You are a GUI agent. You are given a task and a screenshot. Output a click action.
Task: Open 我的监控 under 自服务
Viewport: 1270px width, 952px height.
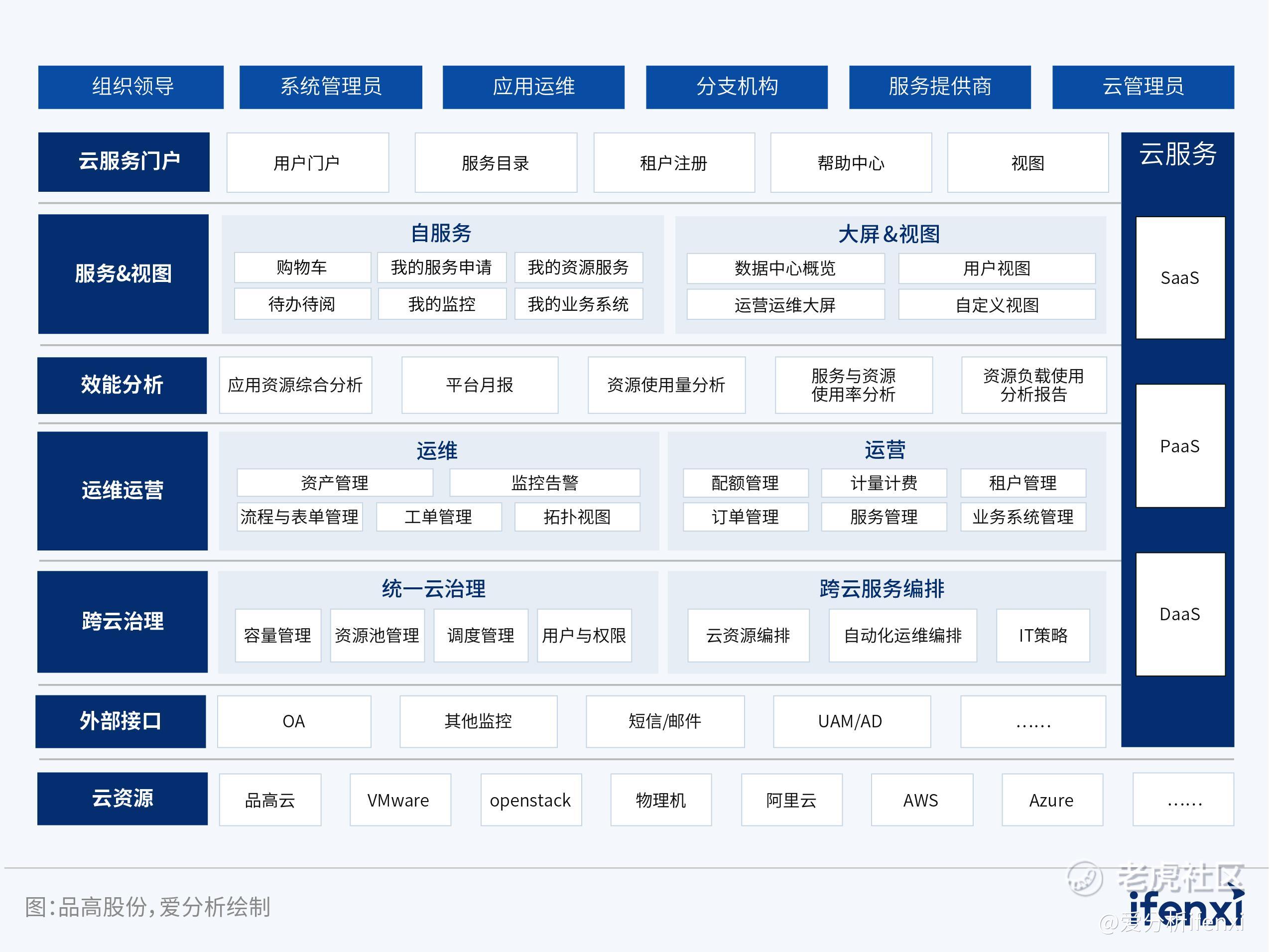[442, 304]
